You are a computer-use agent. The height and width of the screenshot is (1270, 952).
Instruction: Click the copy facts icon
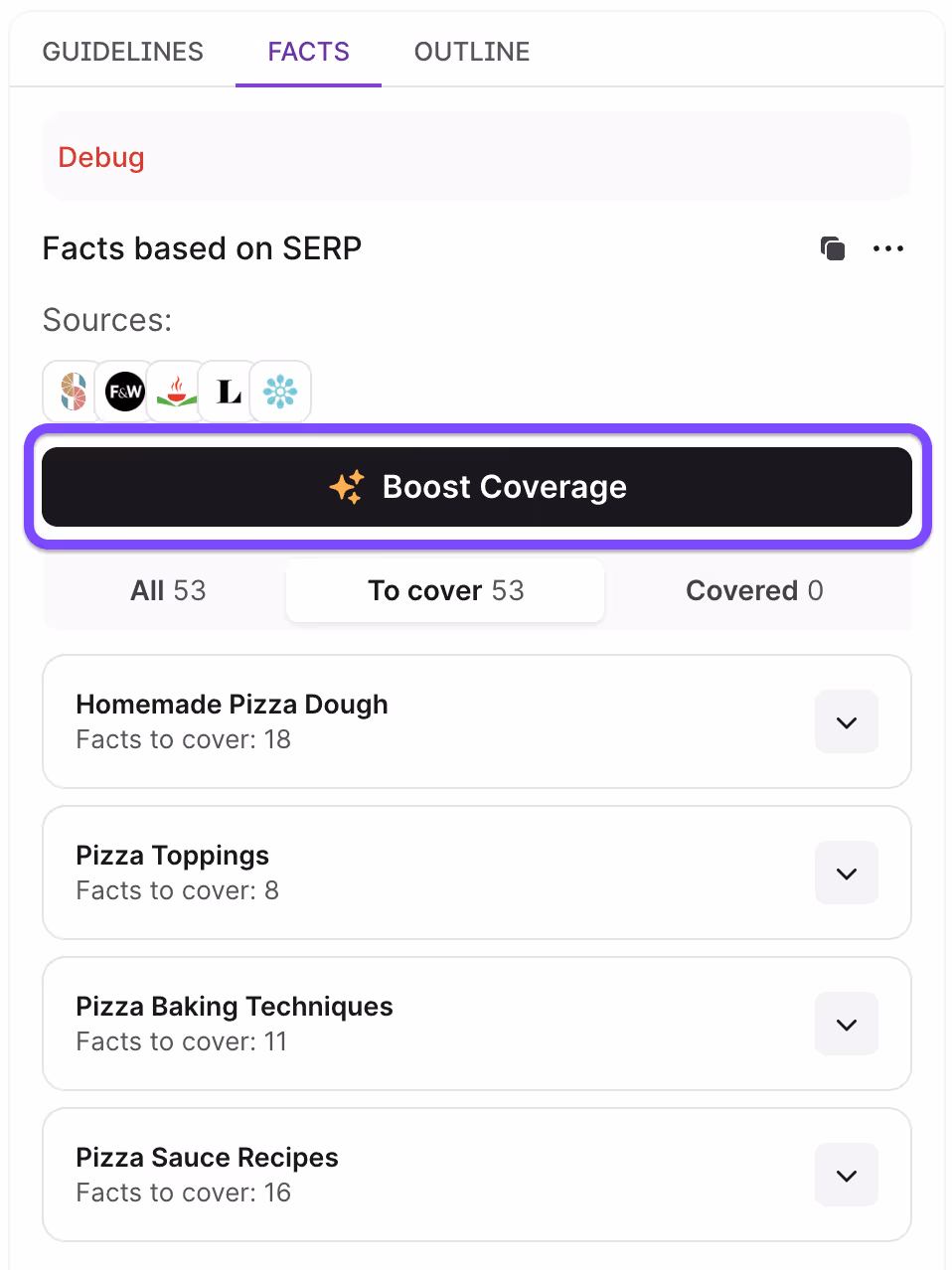(833, 248)
